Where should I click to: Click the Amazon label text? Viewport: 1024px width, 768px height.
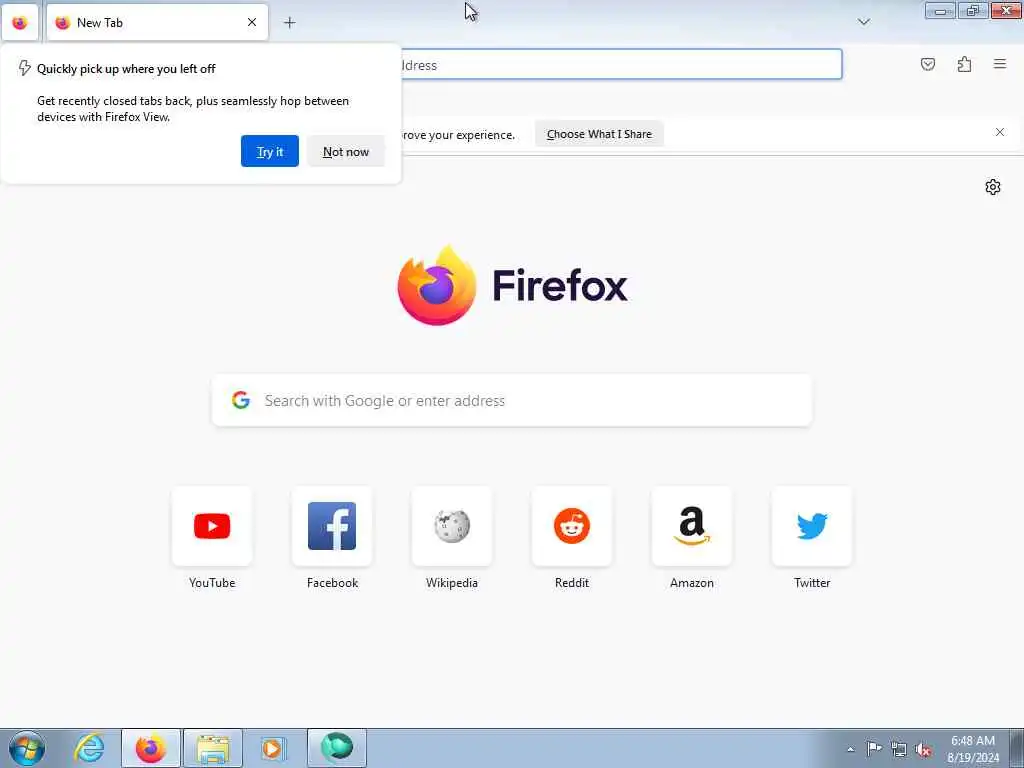coord(692,583)
